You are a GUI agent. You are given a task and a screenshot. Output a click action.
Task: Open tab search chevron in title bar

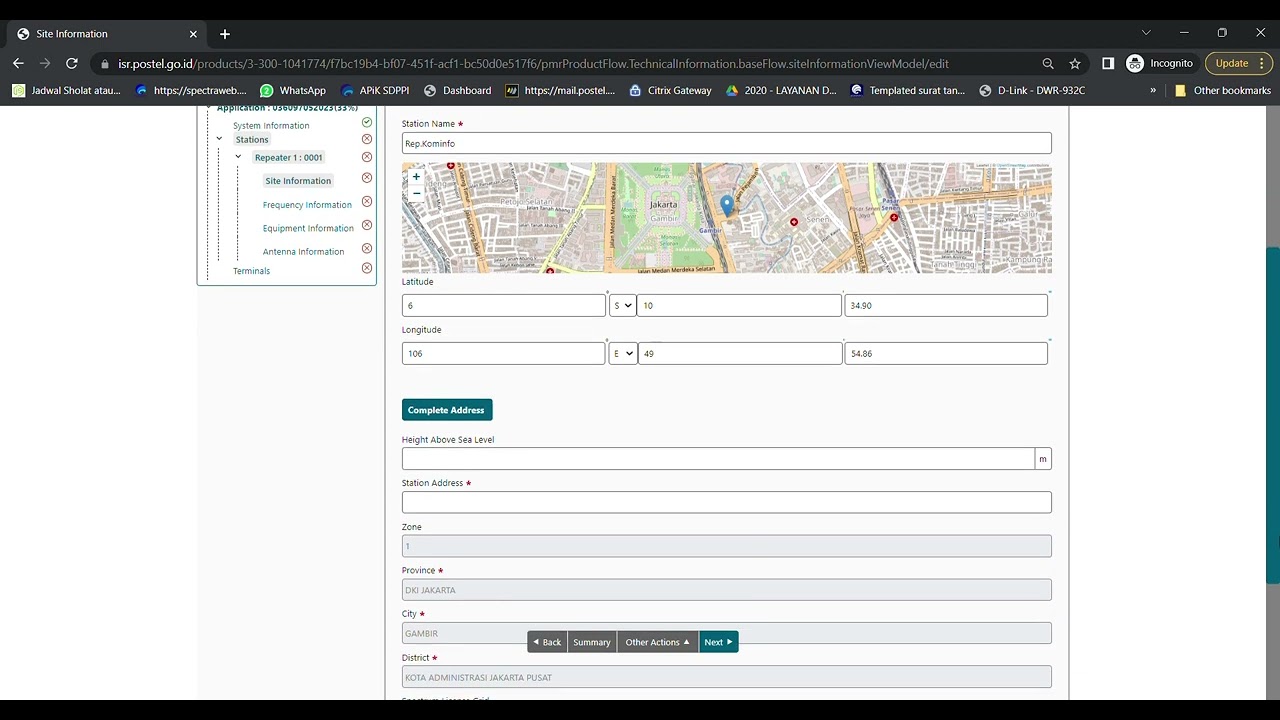coord(1146,33)
